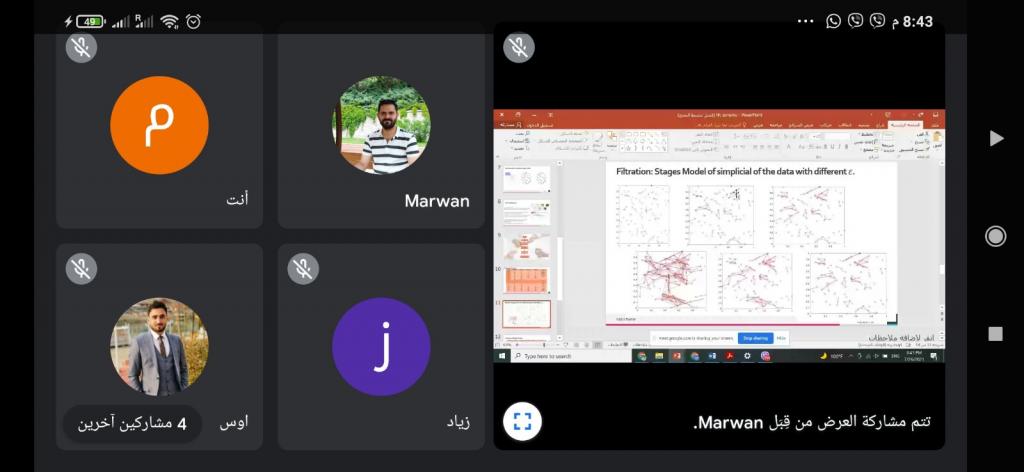Tap the muted mic icon on the presentation tile
The image size is (1024, 472).
click(519, 47)
